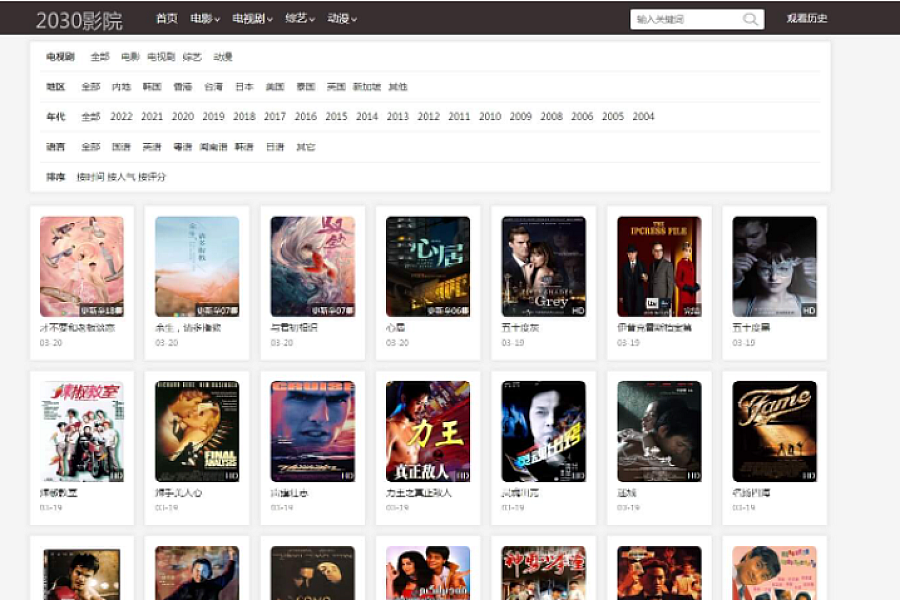
Task: Expand the 电视剧 dropdown in navbar
Action: point(252,19)
